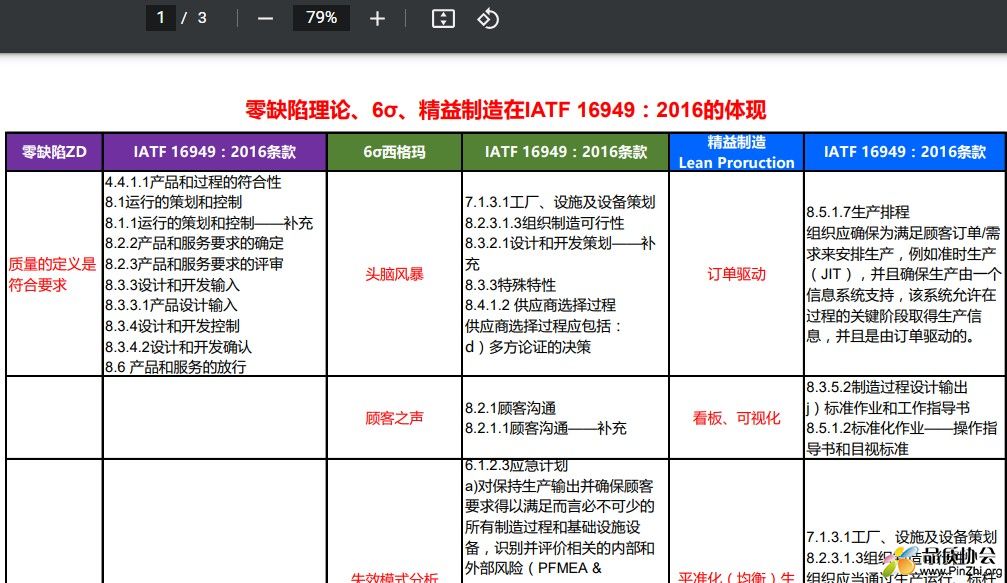Select the line 8.3.5.2制造过程设计输出
The image size is (1007, 583).
coord(887,387)
